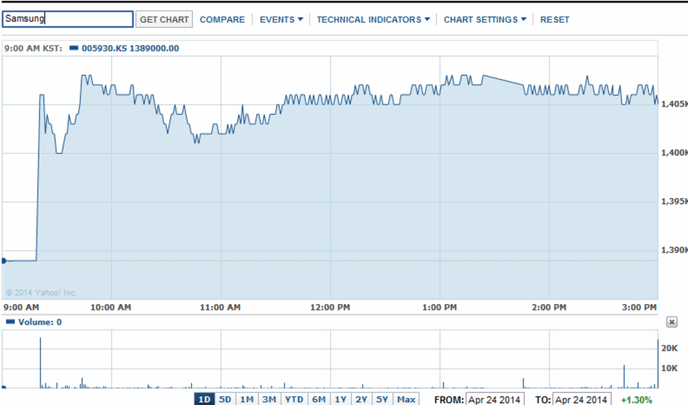This screenshot has height=405, width=688.
Task: Click the 10:00 AM axis label
Action: point(111,307)
